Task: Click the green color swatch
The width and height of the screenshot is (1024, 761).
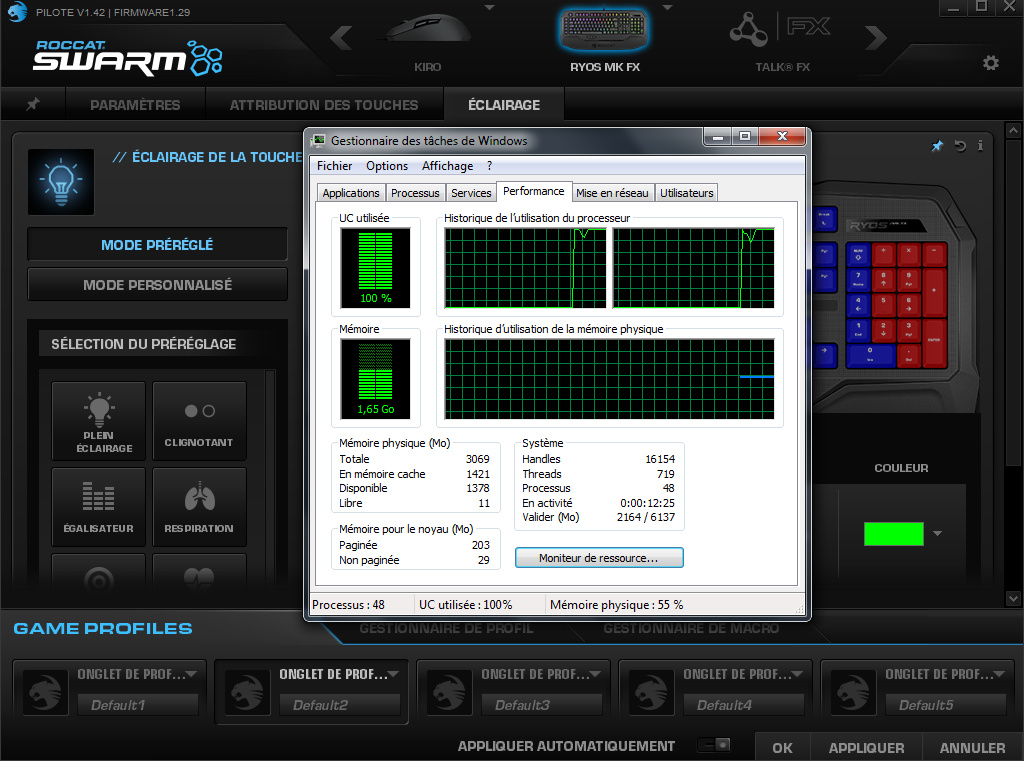Action: (893, 534)
